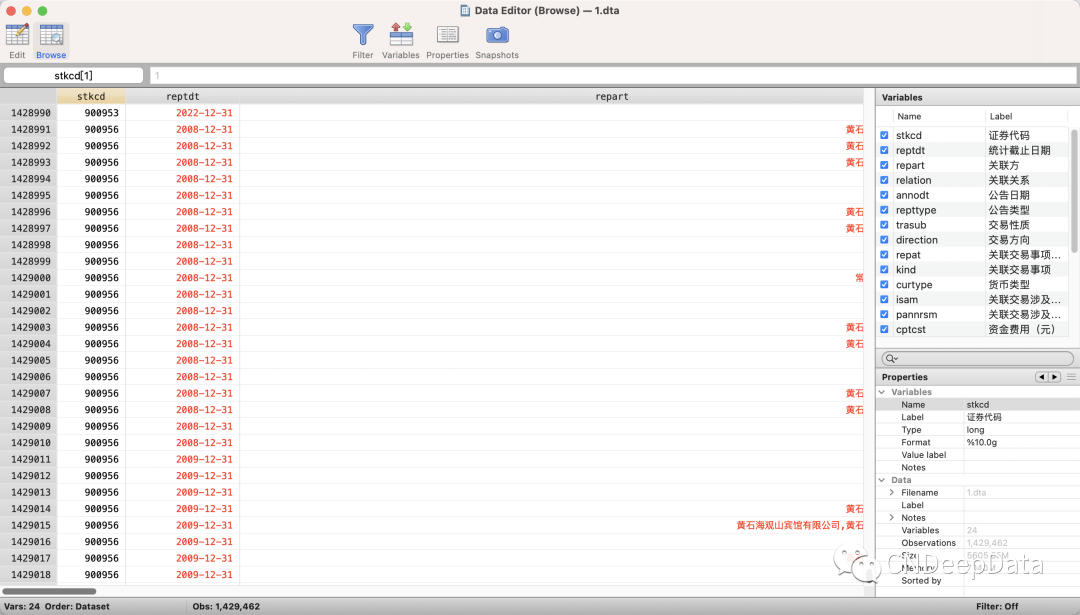Click the Label property value 证券代码

tap(984, 417)
